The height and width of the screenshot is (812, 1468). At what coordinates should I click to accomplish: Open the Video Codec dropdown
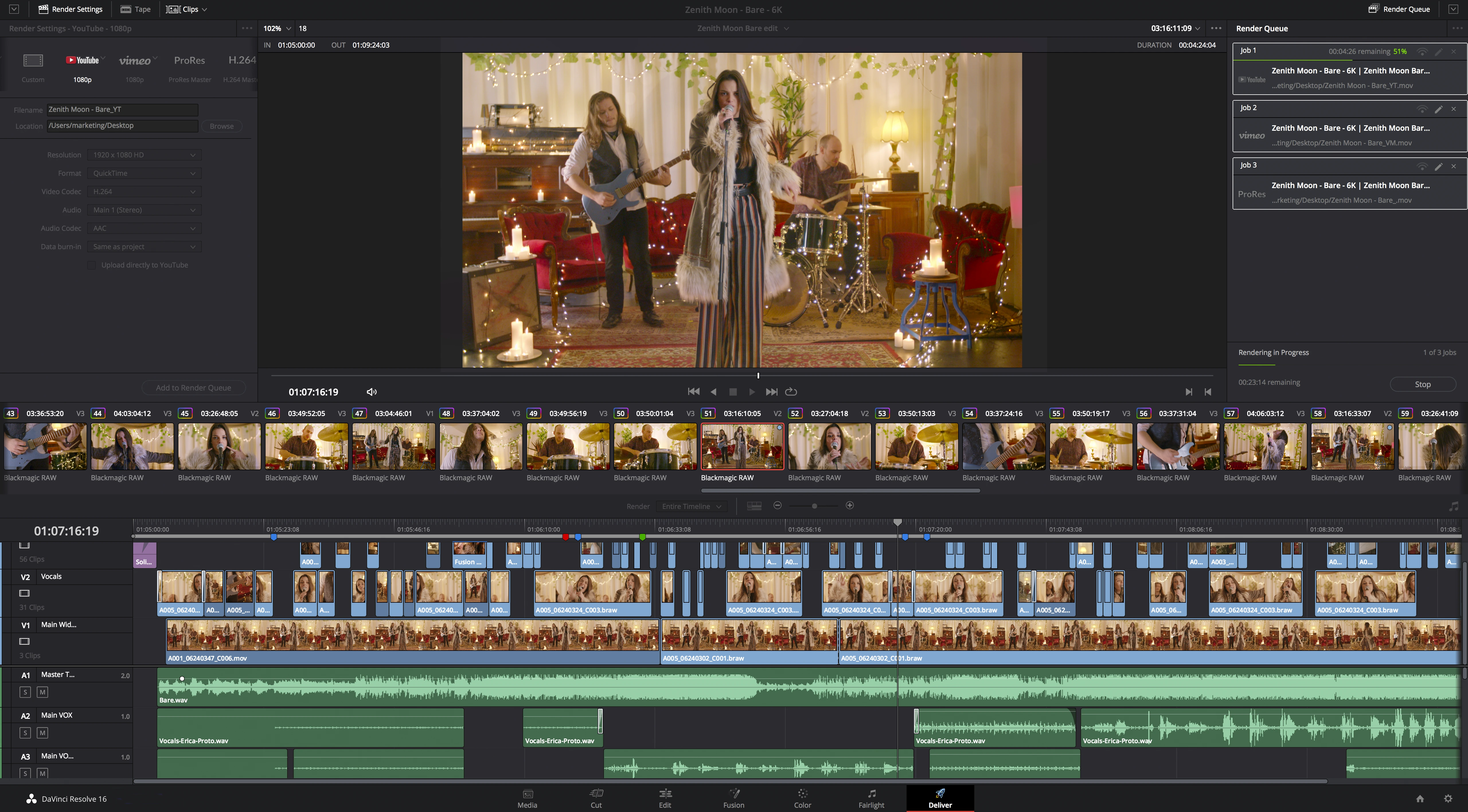(144, 192)
